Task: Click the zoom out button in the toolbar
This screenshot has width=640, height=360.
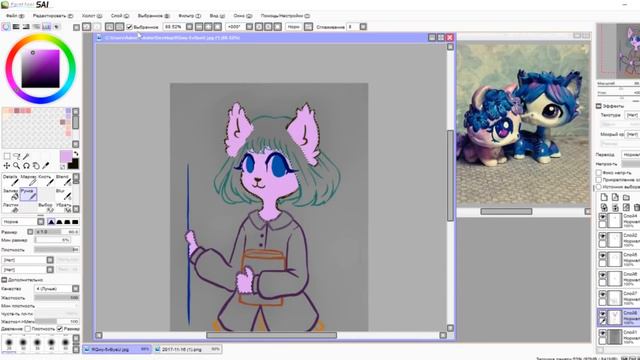Action: point(199,27)
